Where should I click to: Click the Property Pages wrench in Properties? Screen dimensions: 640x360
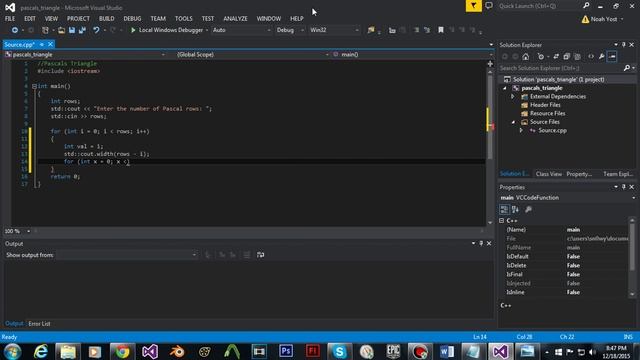[x=528, y=209]
